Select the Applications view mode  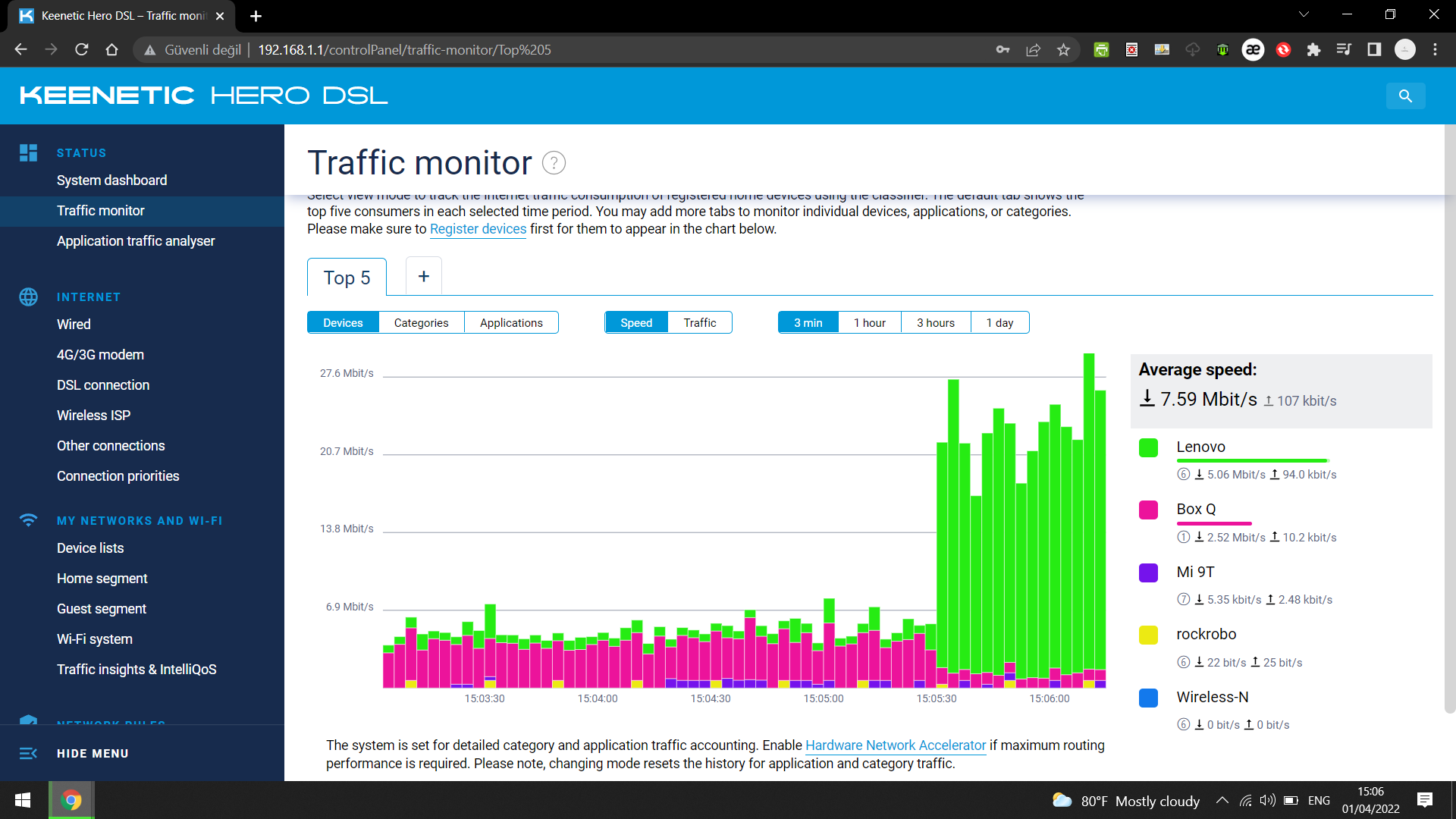511,322
